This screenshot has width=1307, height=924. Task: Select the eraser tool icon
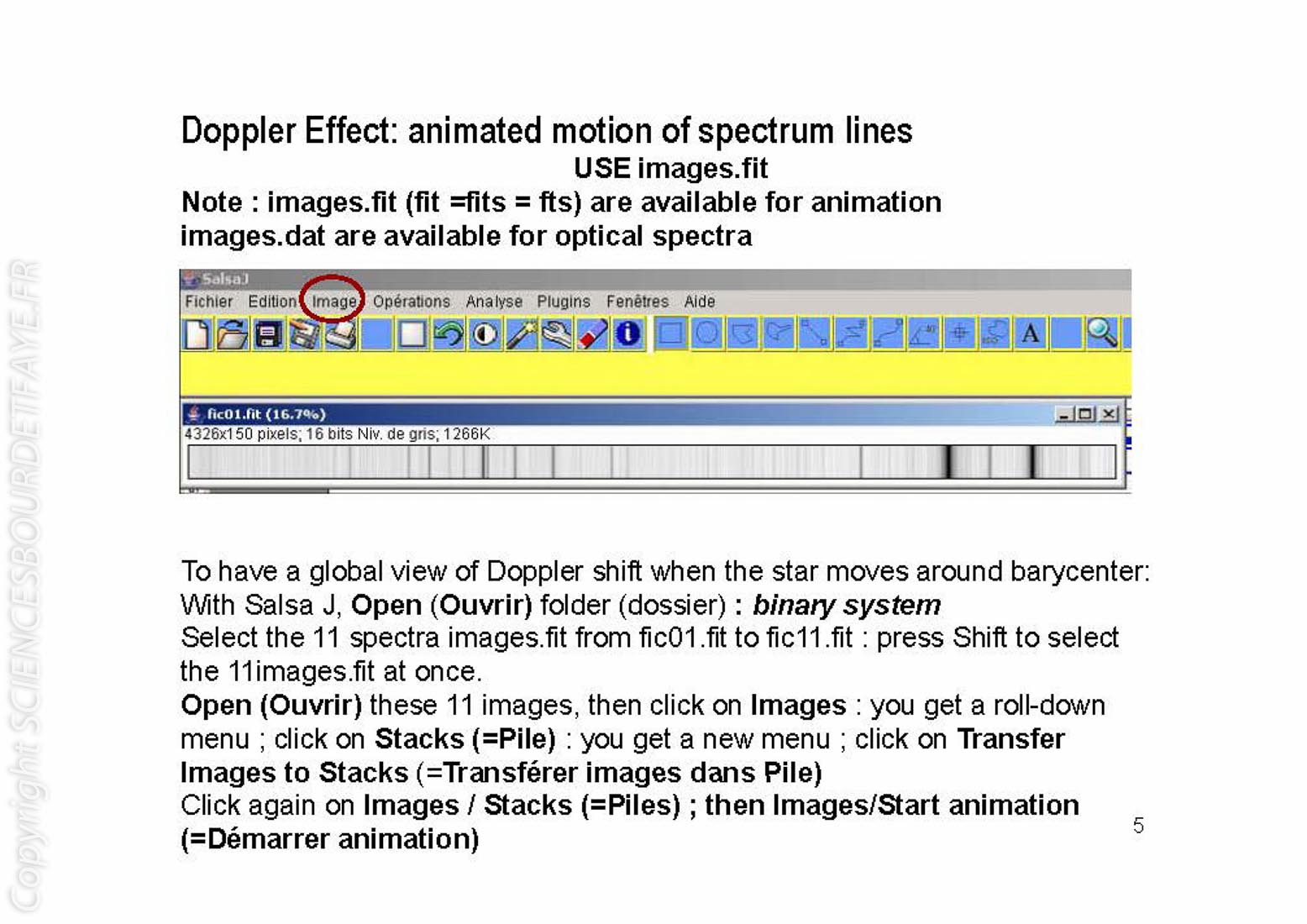pyautogui.click(x=592, y=334)
